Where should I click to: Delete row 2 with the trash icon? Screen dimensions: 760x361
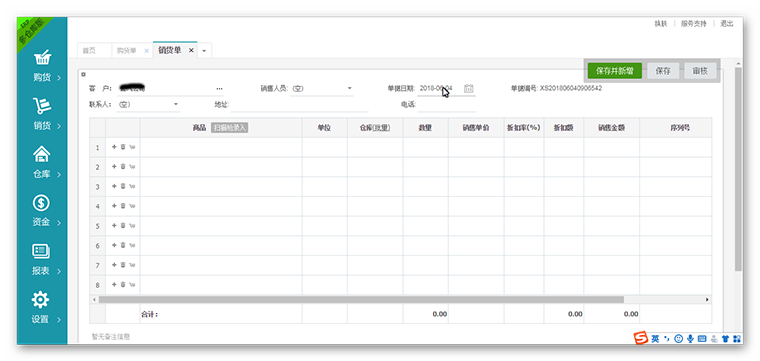coord(123,167)
